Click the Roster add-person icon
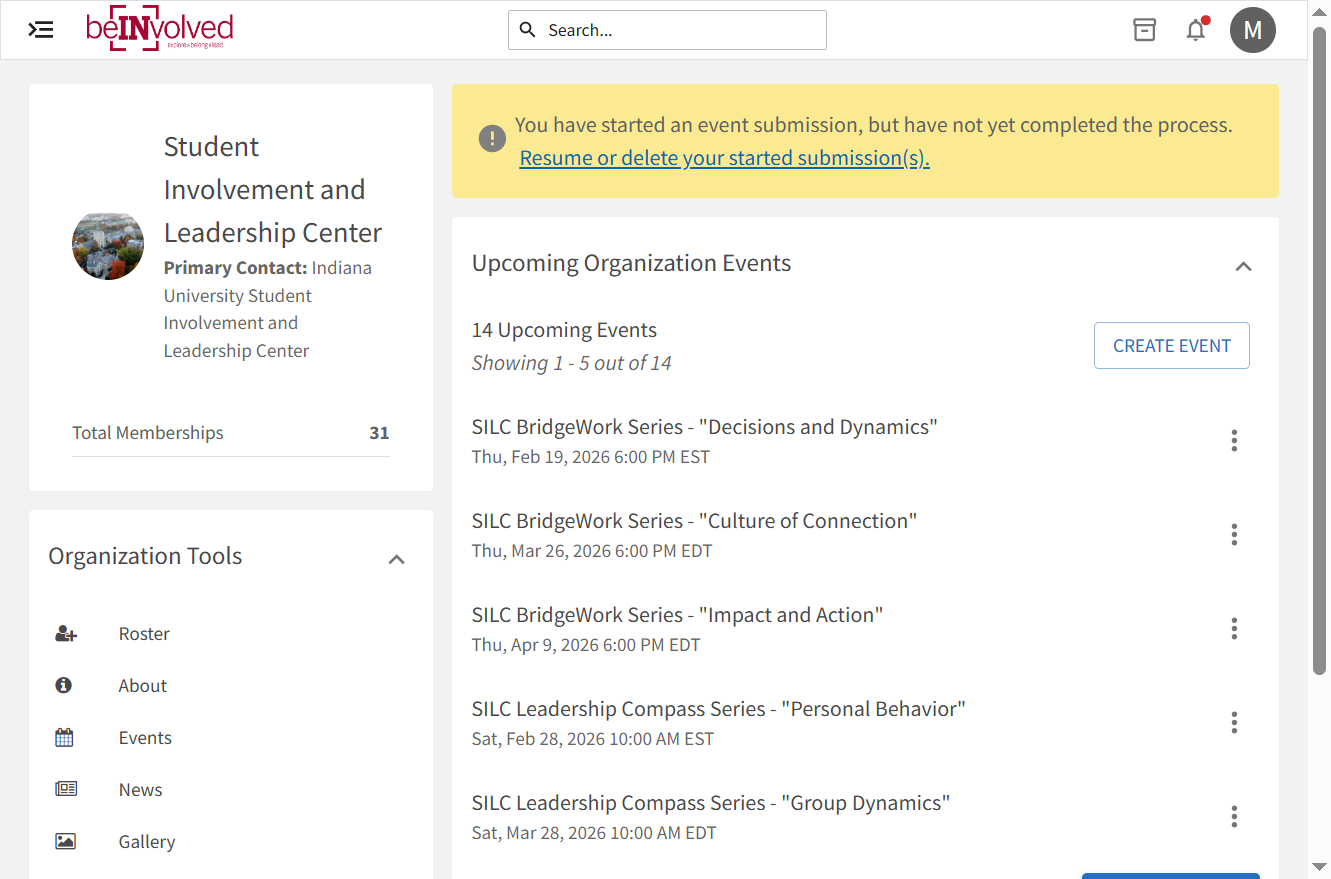The image size is (1331, 879). (x=66, y=634)
